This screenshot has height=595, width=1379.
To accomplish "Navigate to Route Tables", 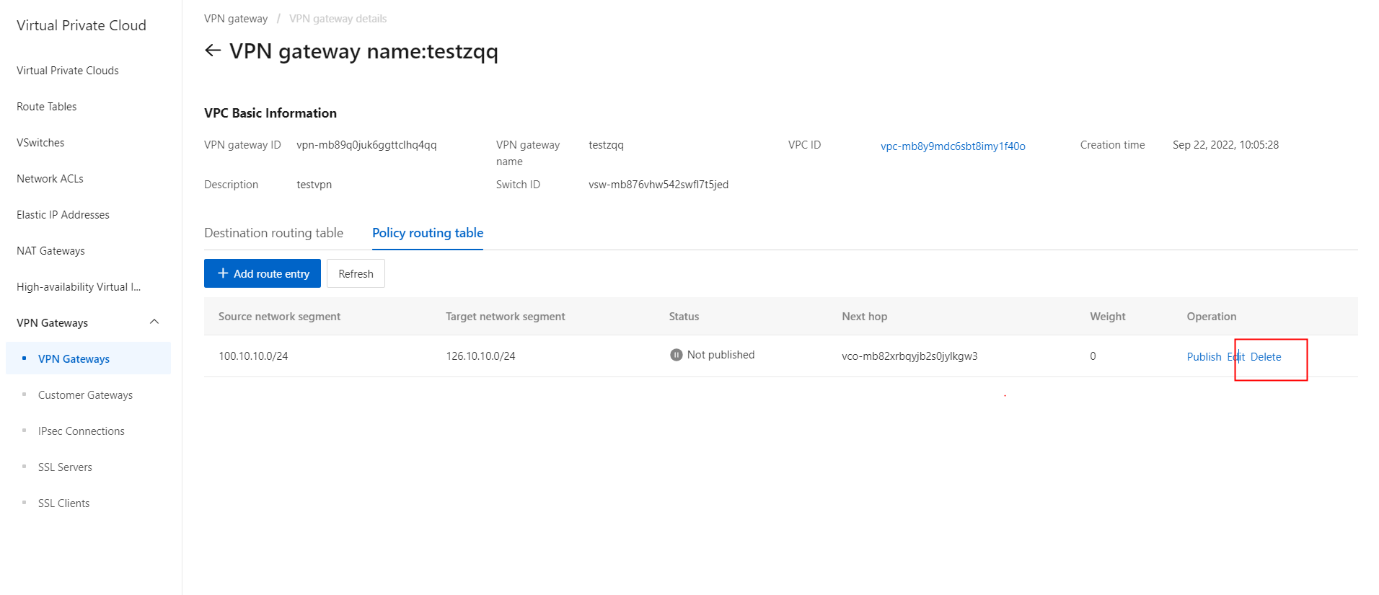I will point(46,107).
